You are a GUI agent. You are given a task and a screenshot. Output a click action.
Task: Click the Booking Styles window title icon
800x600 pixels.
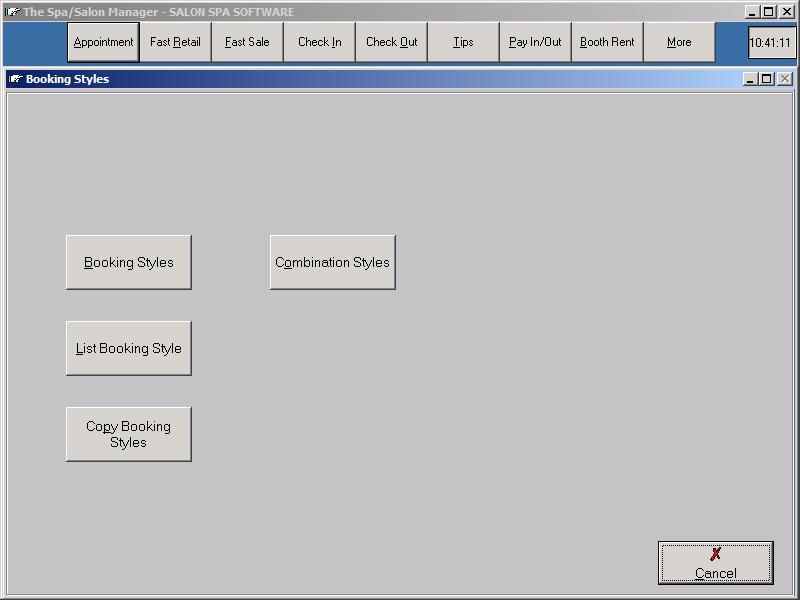click(15, 79)
